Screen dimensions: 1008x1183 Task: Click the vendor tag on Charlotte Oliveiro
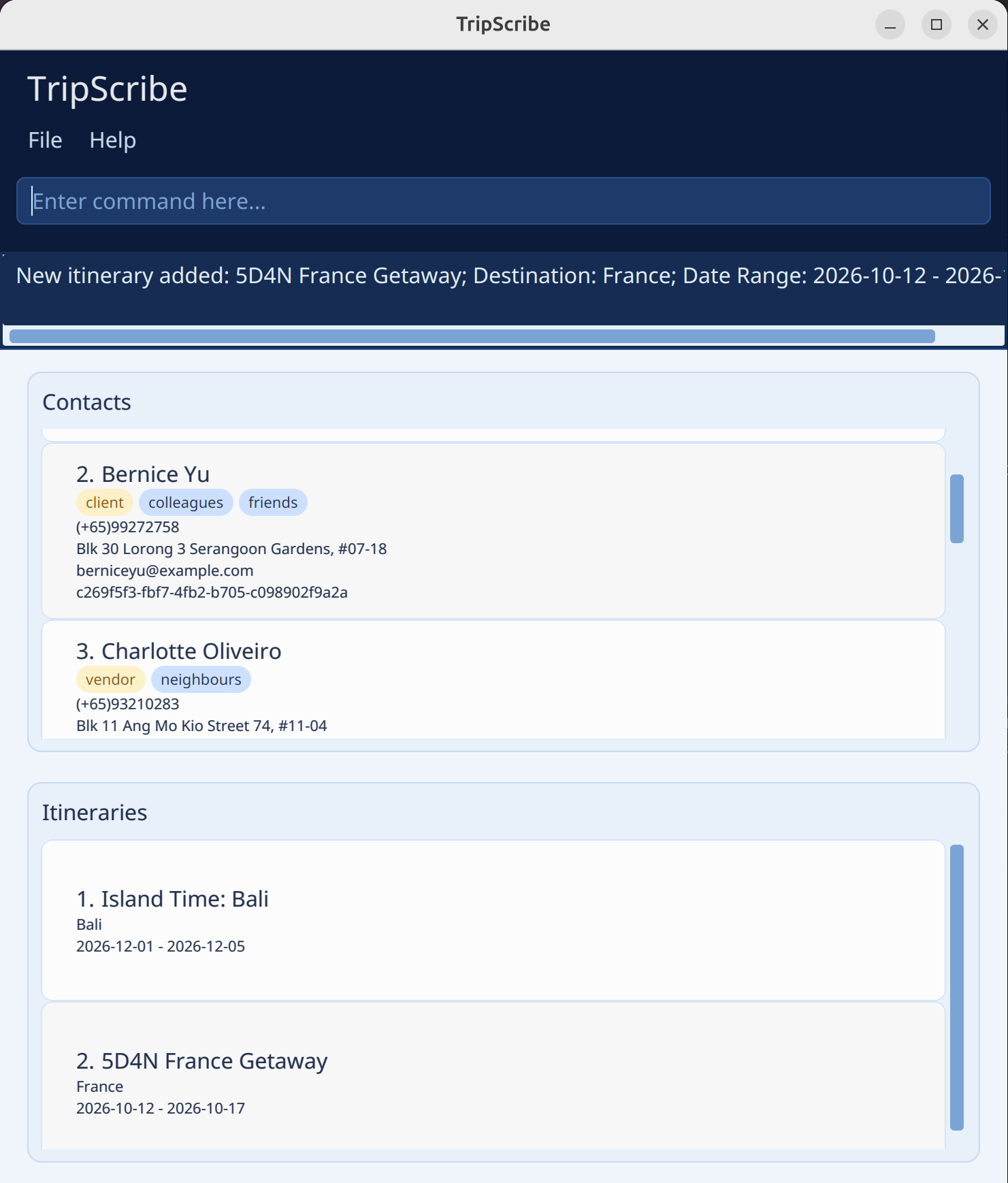(x=110, y=680)
